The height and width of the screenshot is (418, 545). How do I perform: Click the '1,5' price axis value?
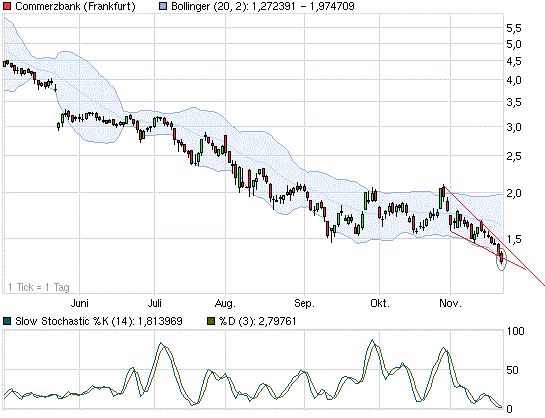514,239
